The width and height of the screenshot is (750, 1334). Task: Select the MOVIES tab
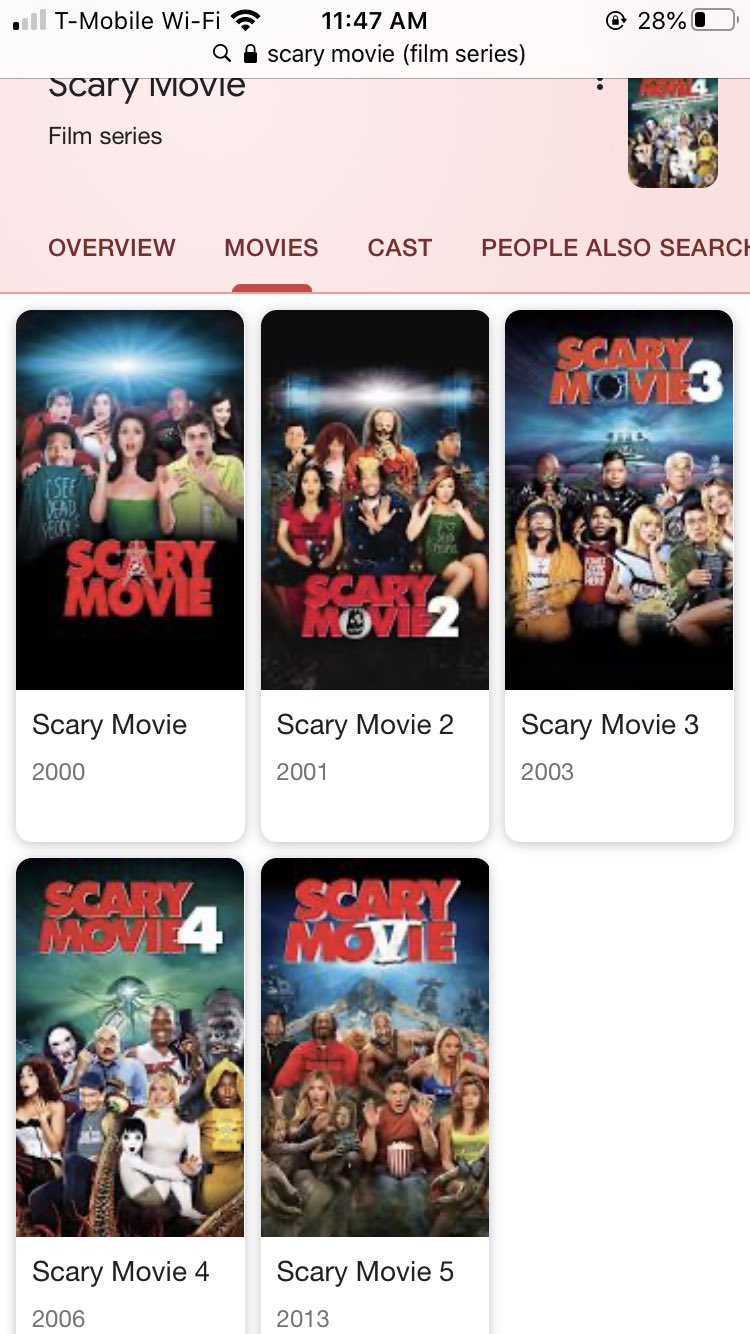tap(271, 248)
